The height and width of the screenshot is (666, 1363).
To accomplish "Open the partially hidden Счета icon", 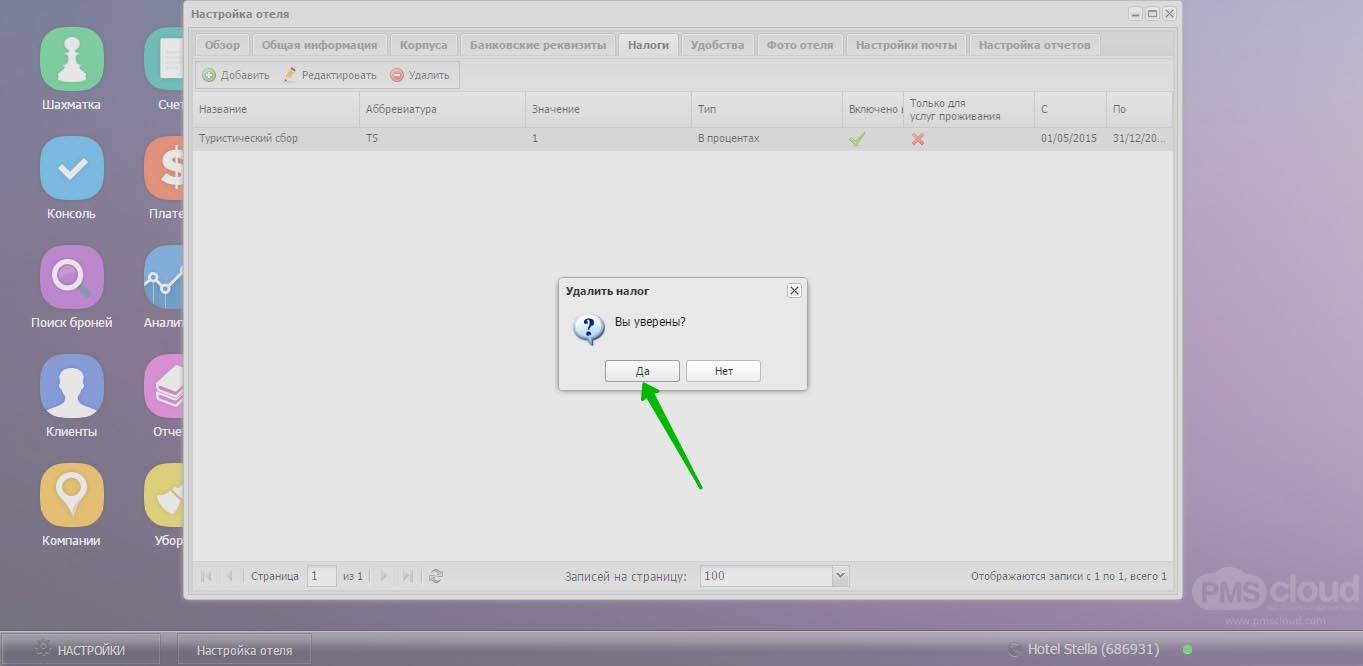I will [x=164, y=59].
